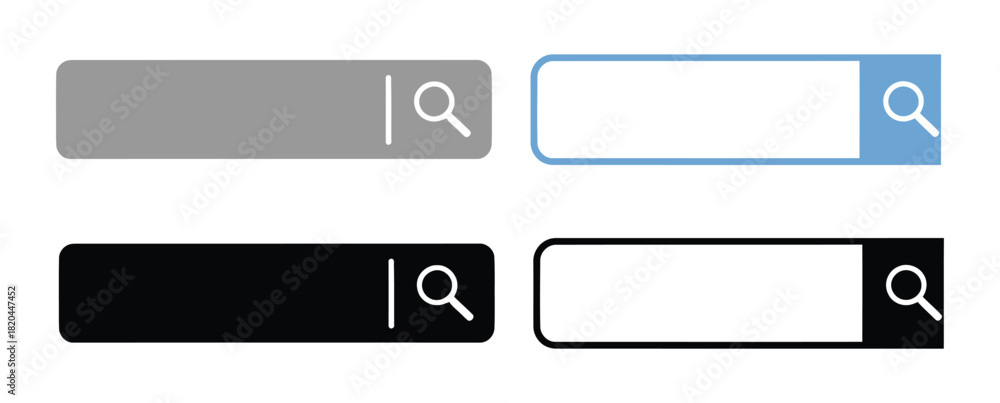Click the magnifier on the black square button
Image resolution: width=1000 pixels, height=403 pixels.
tap(914, 293)
